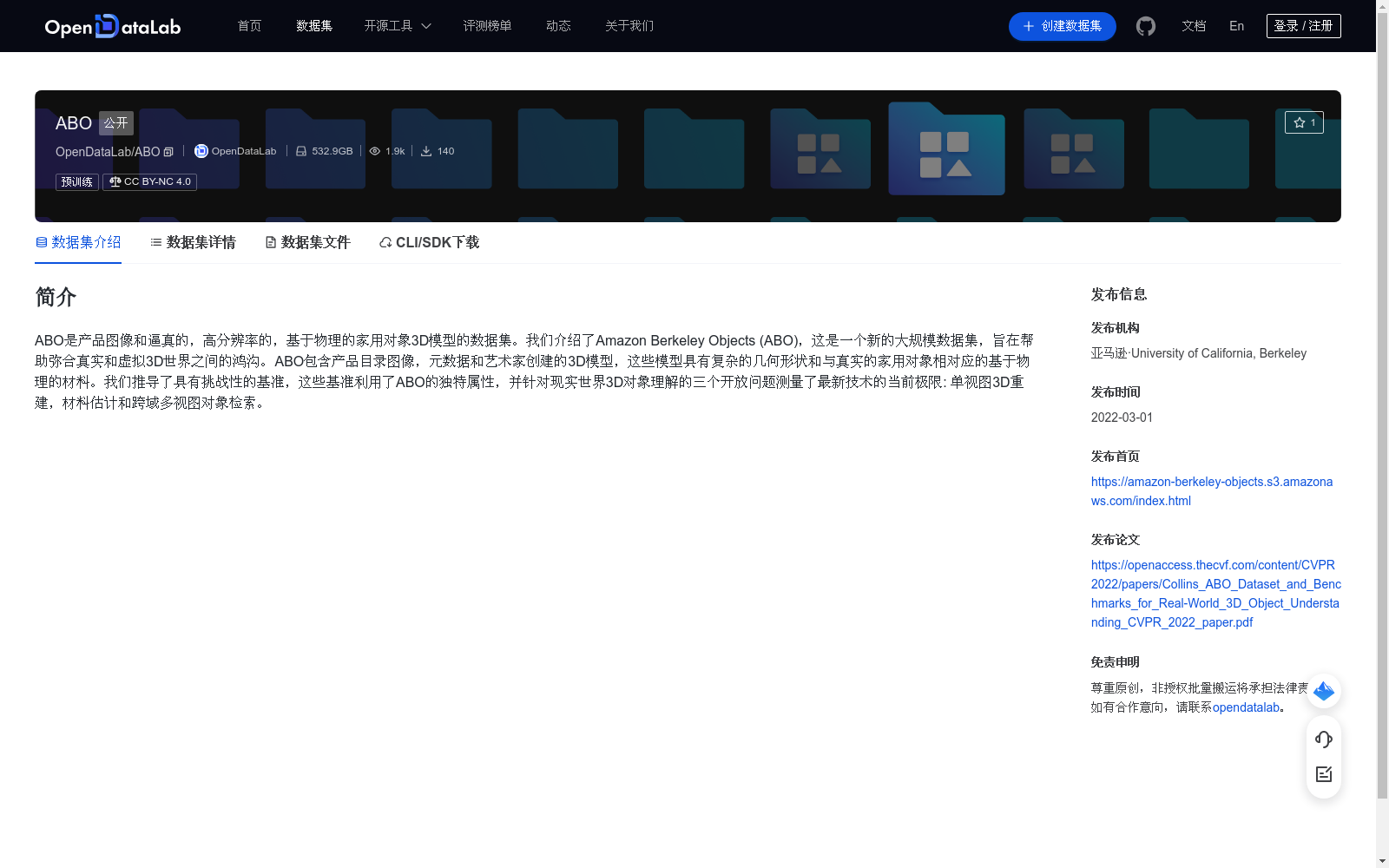
Task: Click the download count icon showing 140
Action: click(426, 151)
